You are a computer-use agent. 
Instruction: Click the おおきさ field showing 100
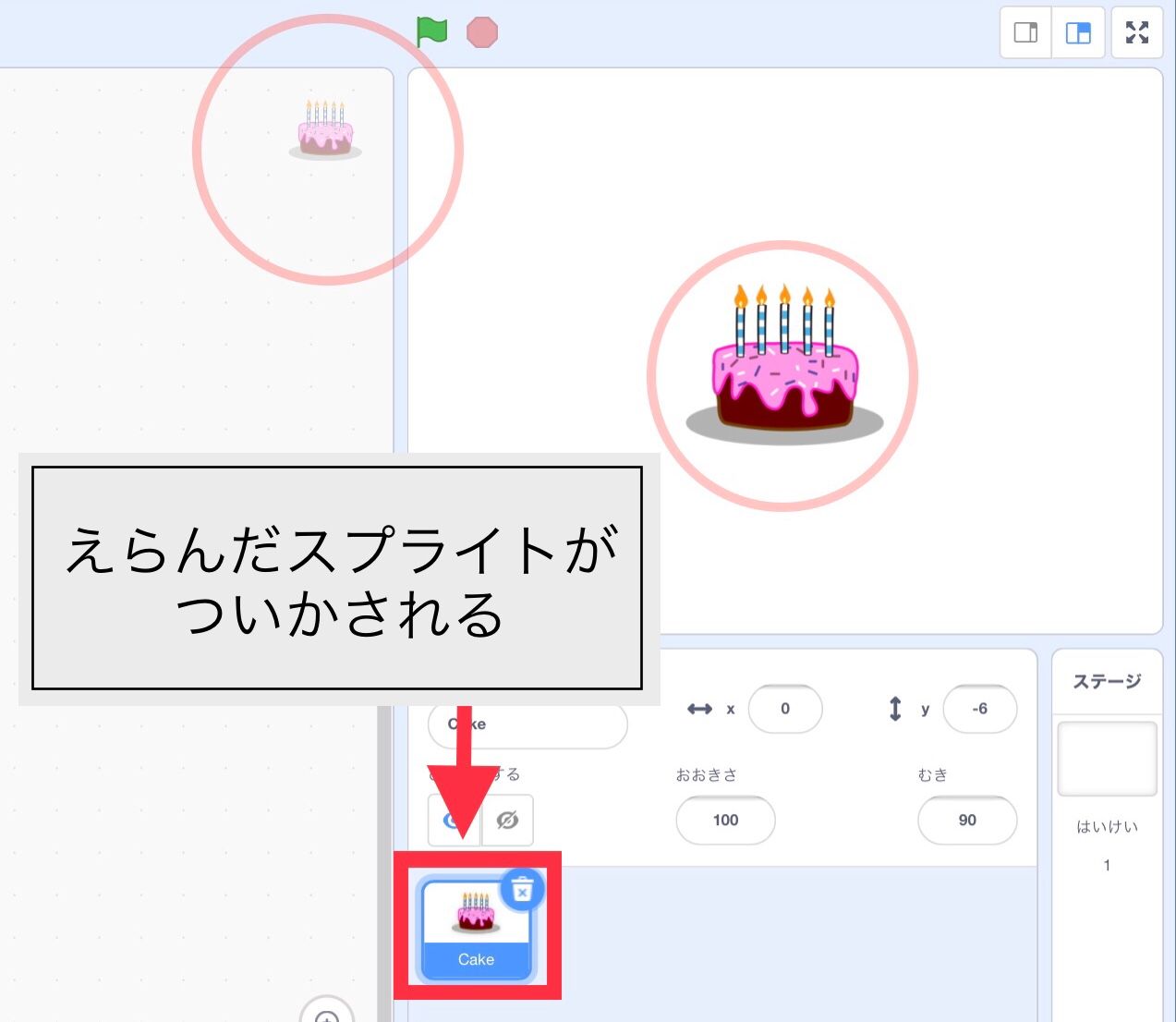[725, 821]
